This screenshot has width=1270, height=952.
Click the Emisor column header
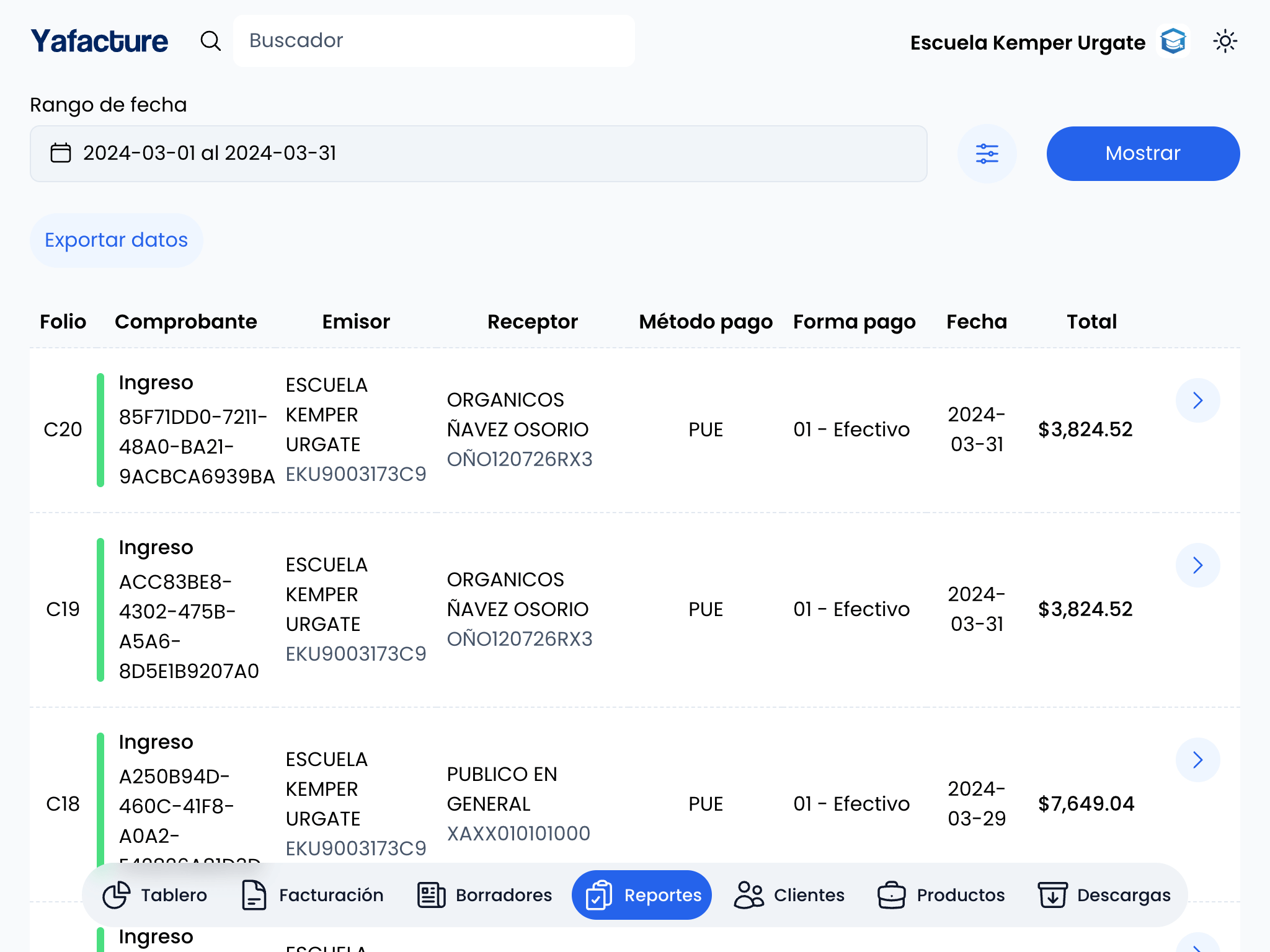tap(356, 322)
